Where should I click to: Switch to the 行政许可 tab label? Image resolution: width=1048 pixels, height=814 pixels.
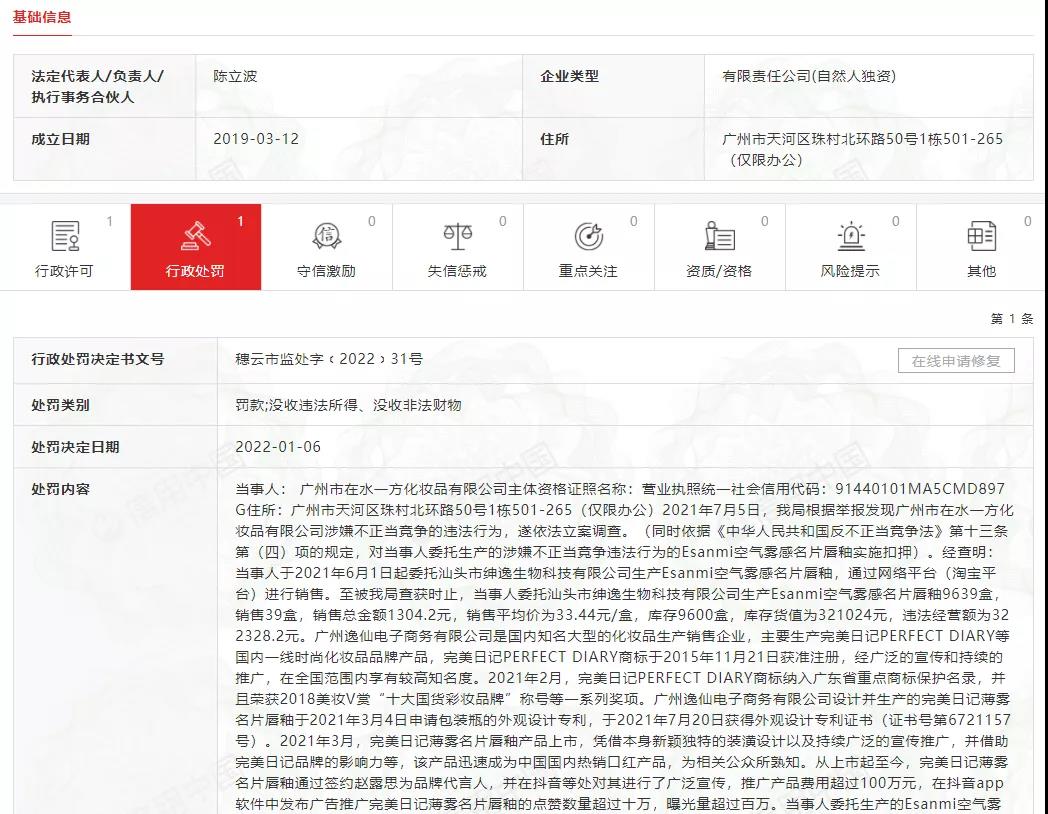(64, 271)
